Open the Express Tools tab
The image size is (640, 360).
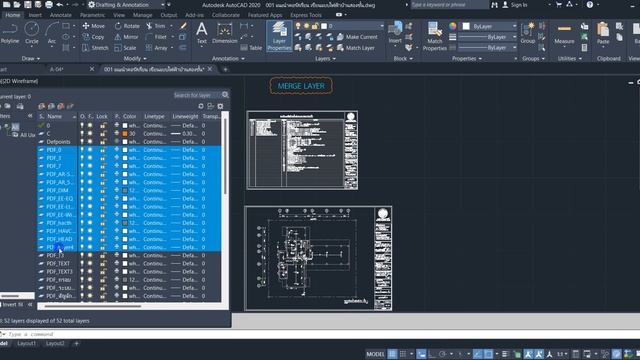click(306, 15)
